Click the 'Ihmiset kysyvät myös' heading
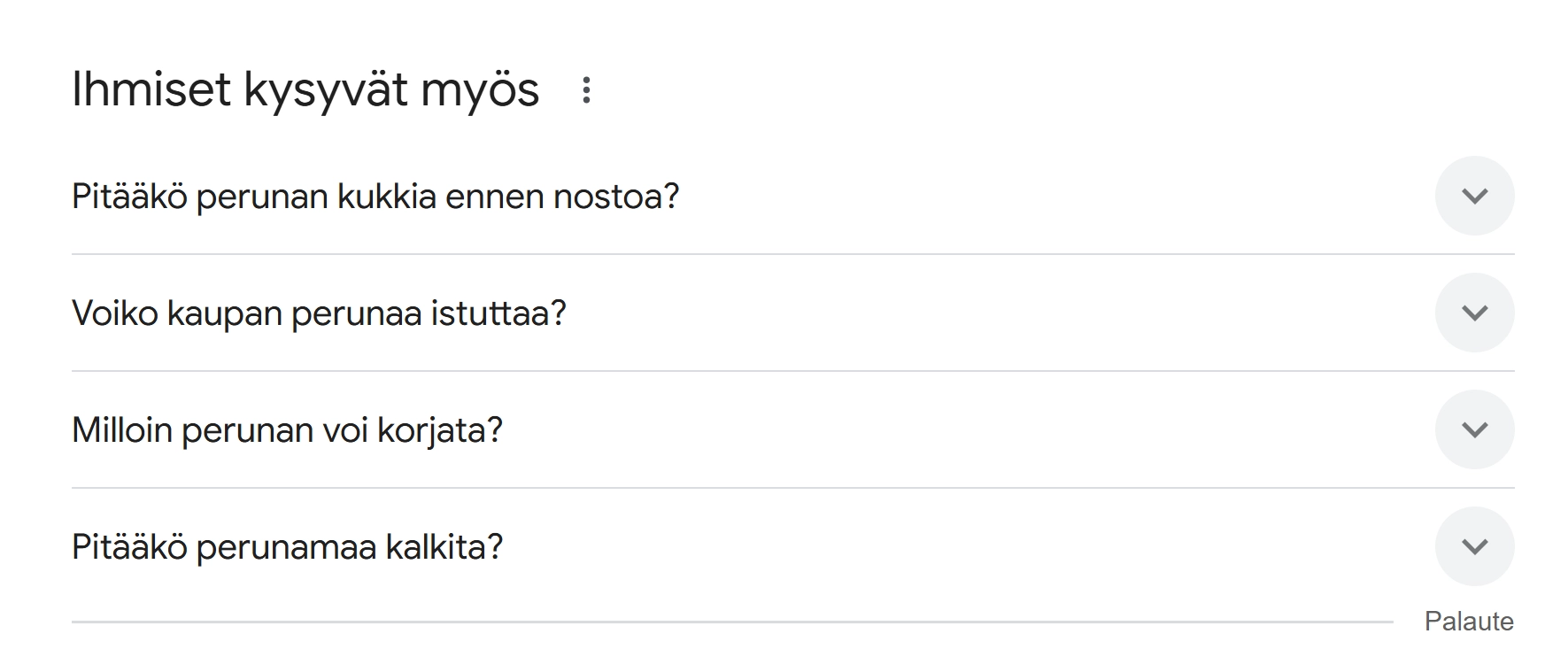This screenshot has width=1568, height=657. [305, 89]
